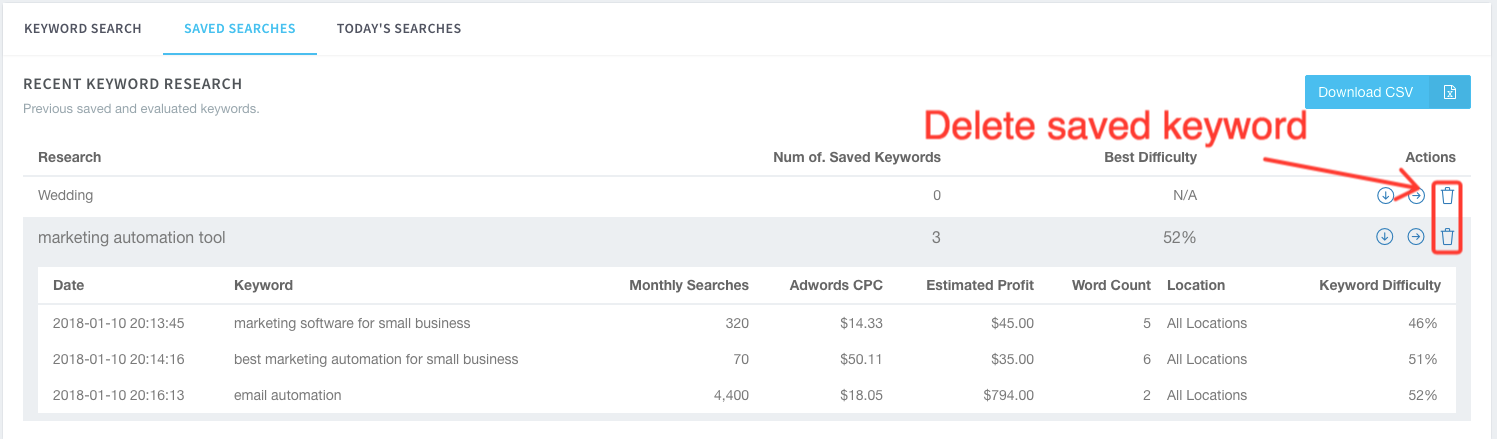This screenshot has height=439, width=1497.
Task: Expand the Wedding research row
Action: click(x=66, y=195)
